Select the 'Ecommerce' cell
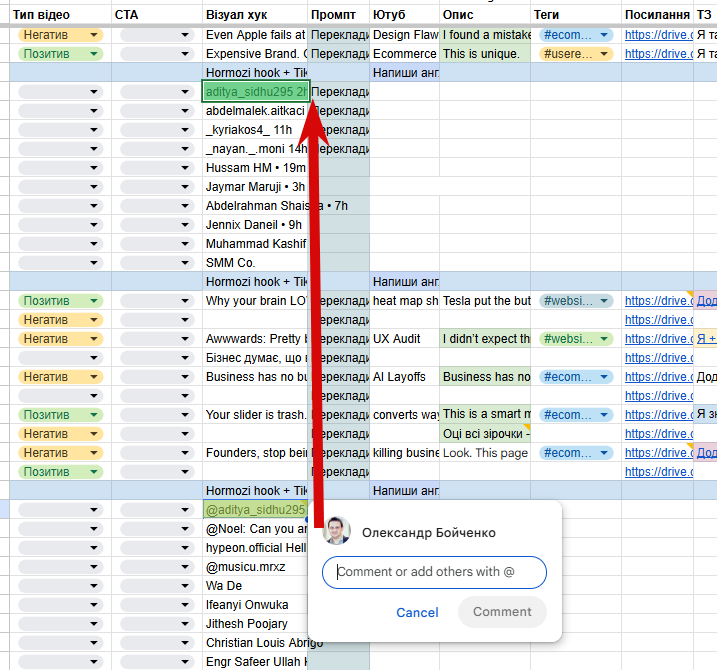 [404, 54]
